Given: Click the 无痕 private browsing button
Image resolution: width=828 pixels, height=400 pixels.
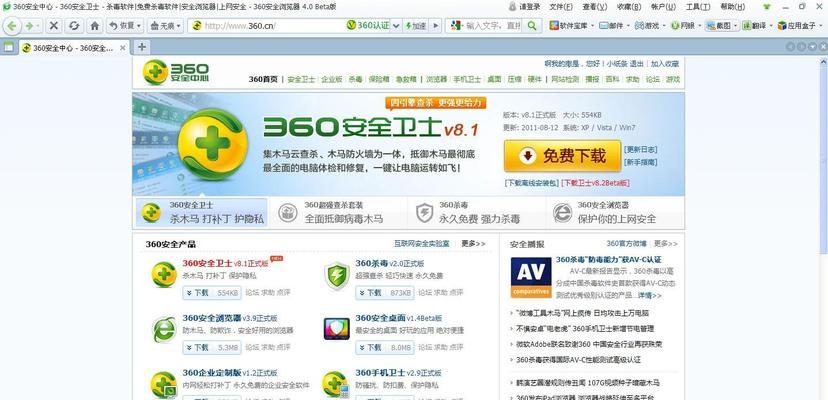Looking at the screenshot, I should click(162, 25).
